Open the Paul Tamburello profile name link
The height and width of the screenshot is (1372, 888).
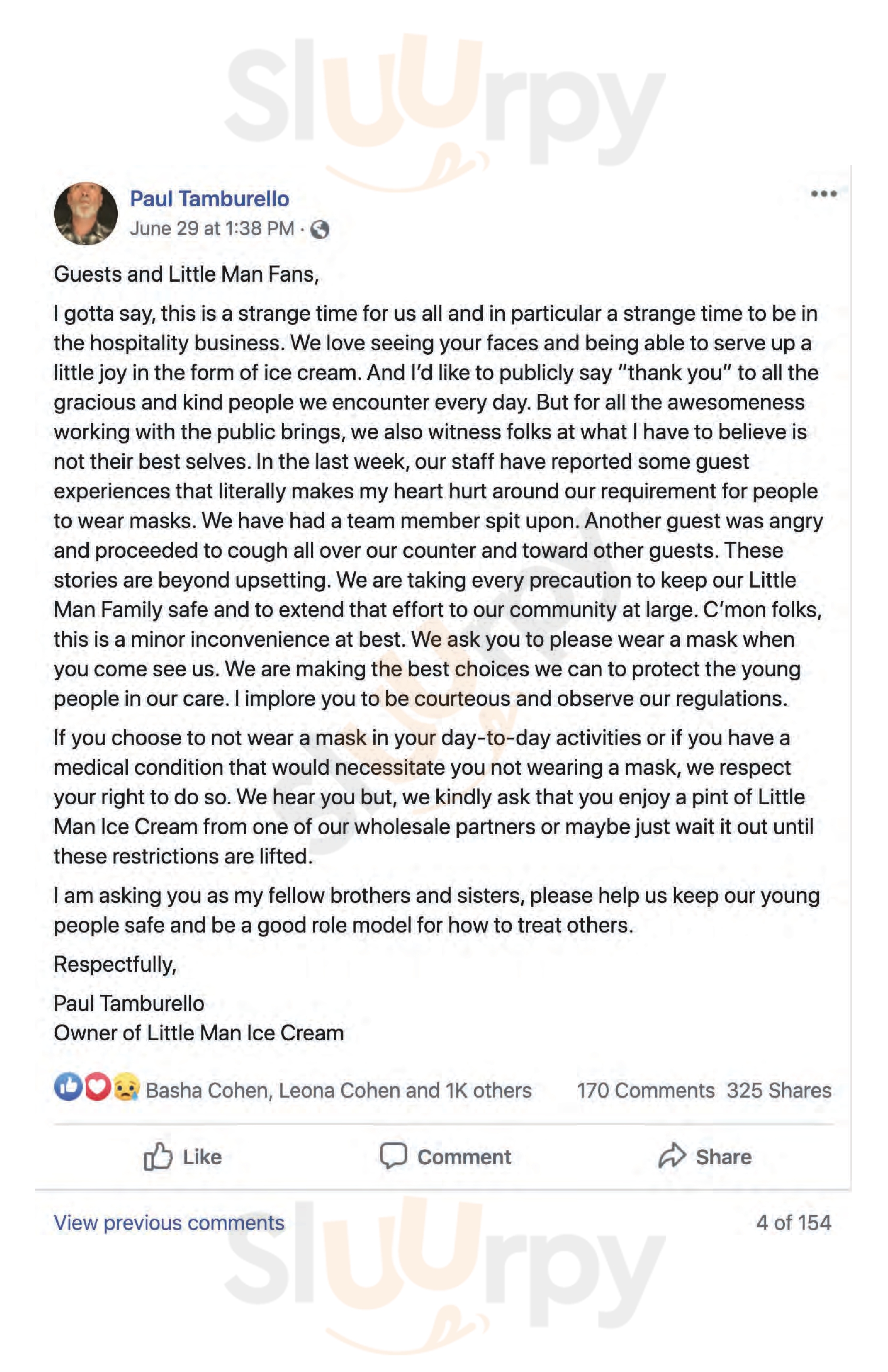(x=209, y=199)
